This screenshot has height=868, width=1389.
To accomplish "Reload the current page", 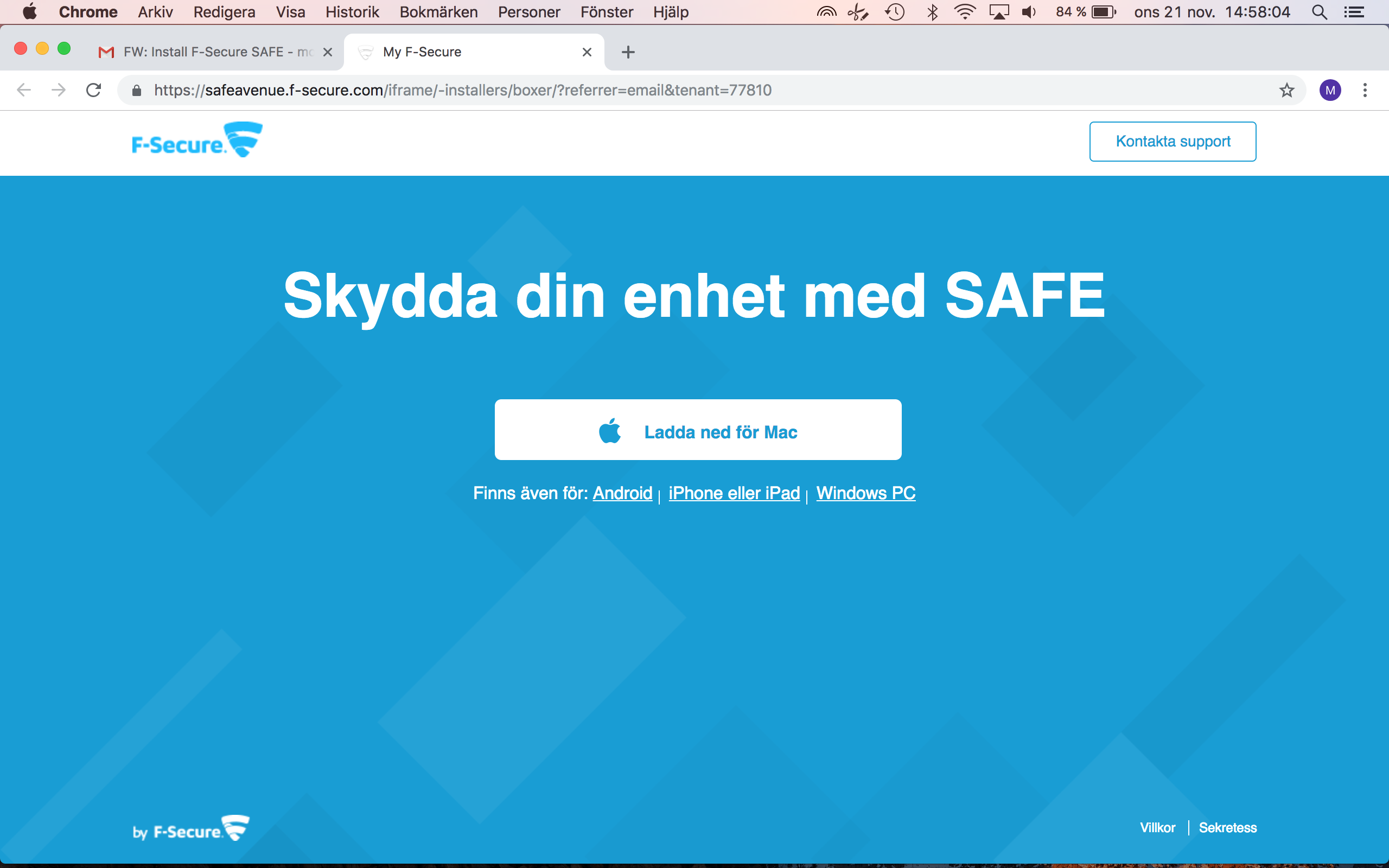I will point(93,90).
